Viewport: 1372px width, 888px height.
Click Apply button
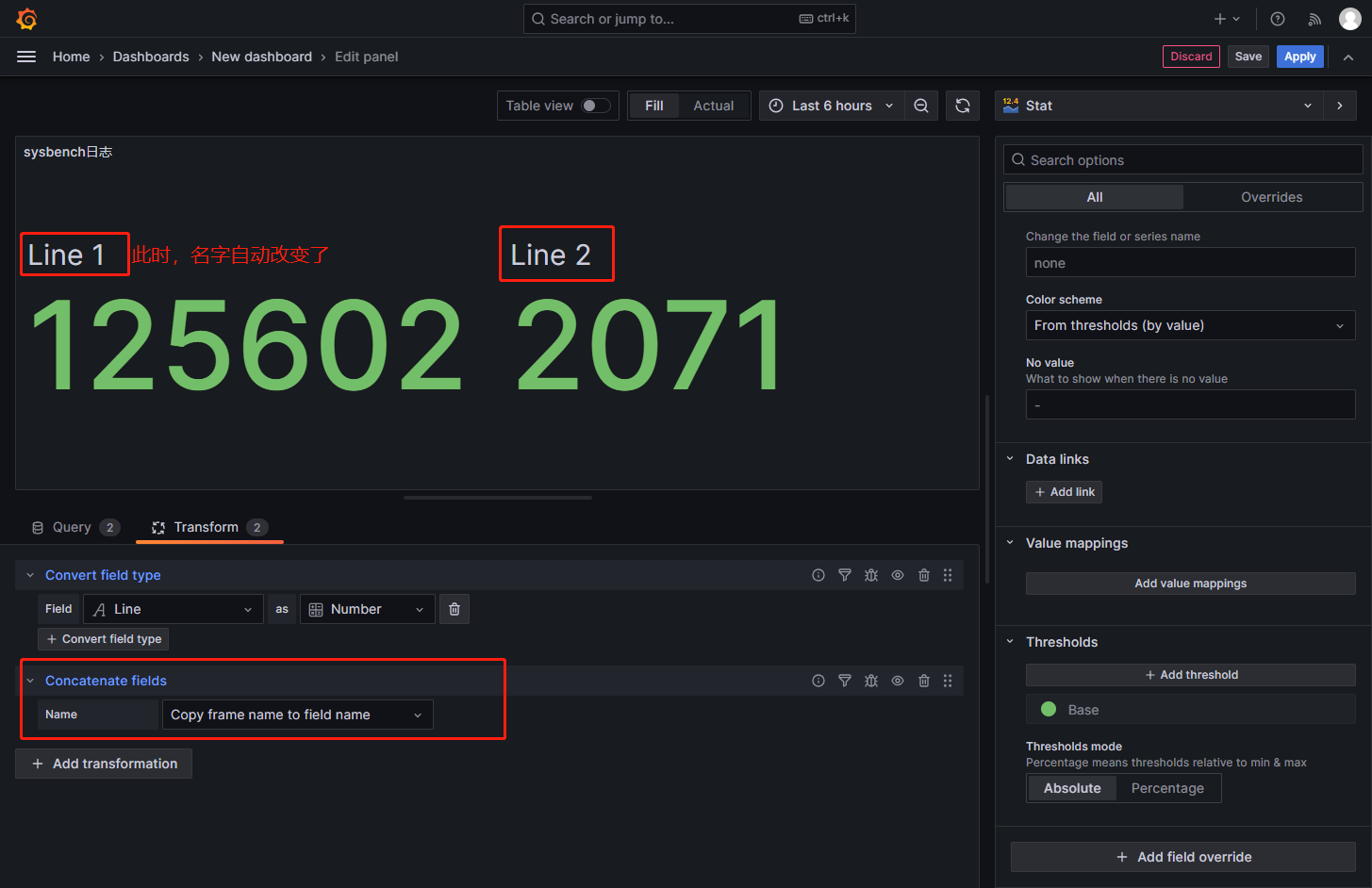pos(1300,57)
